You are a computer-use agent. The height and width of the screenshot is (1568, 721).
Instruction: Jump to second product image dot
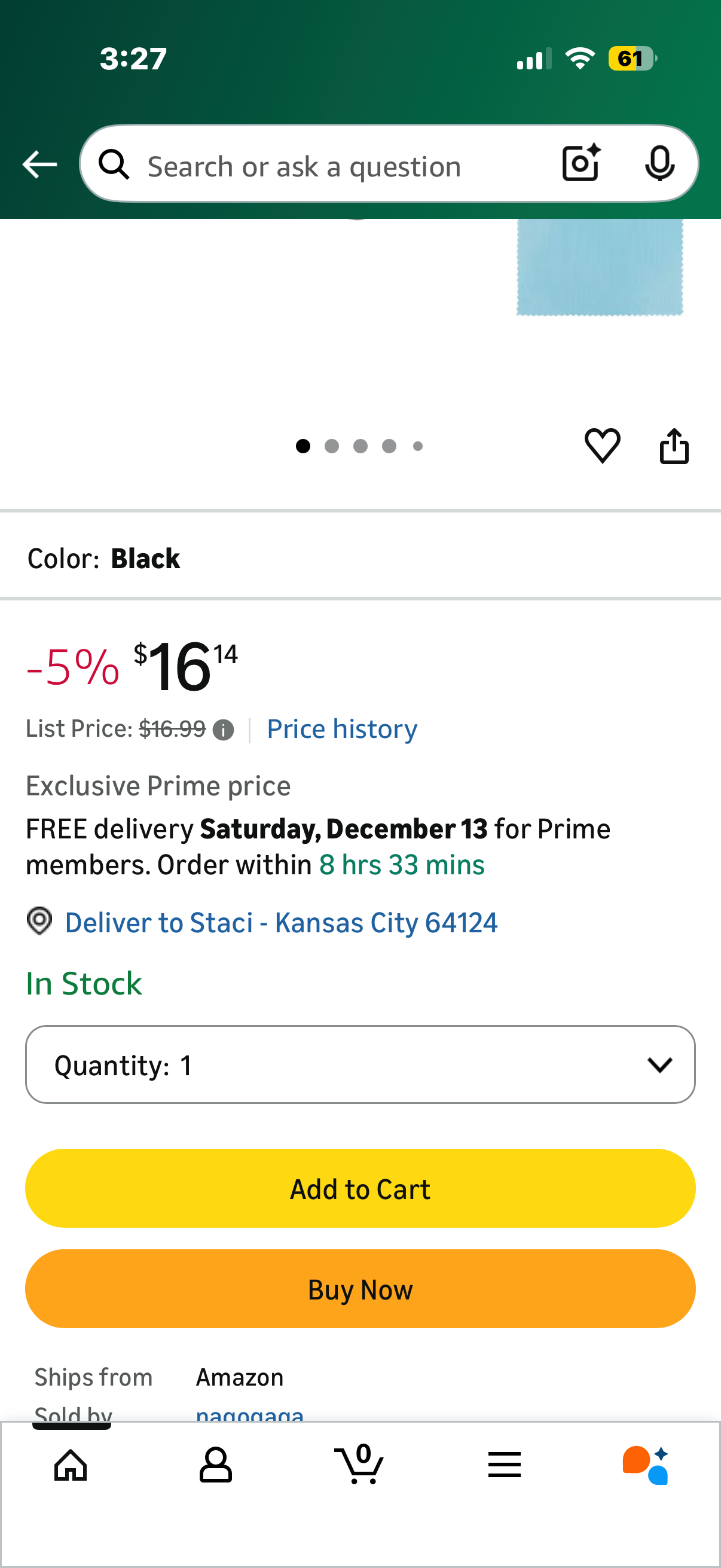(332, 446)
